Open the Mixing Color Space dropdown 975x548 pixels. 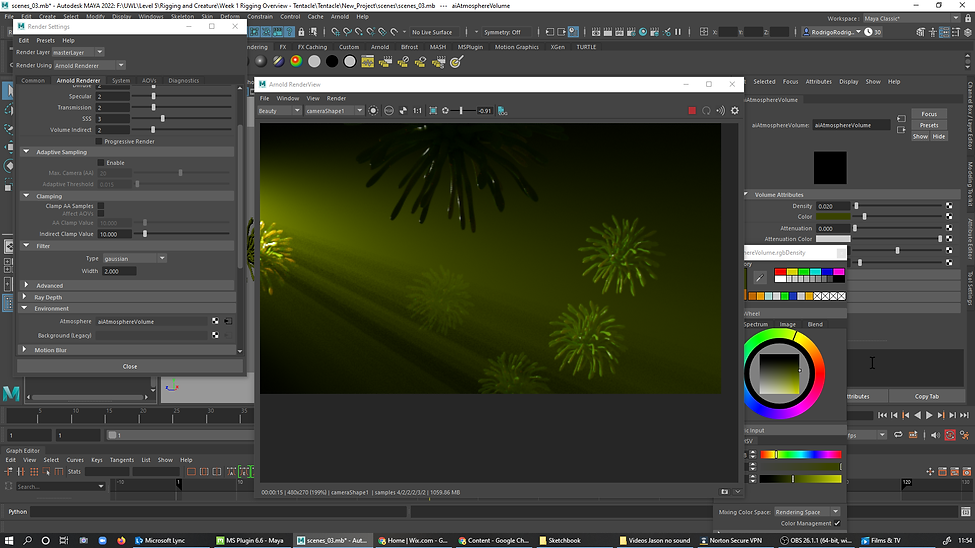(806, 512)
